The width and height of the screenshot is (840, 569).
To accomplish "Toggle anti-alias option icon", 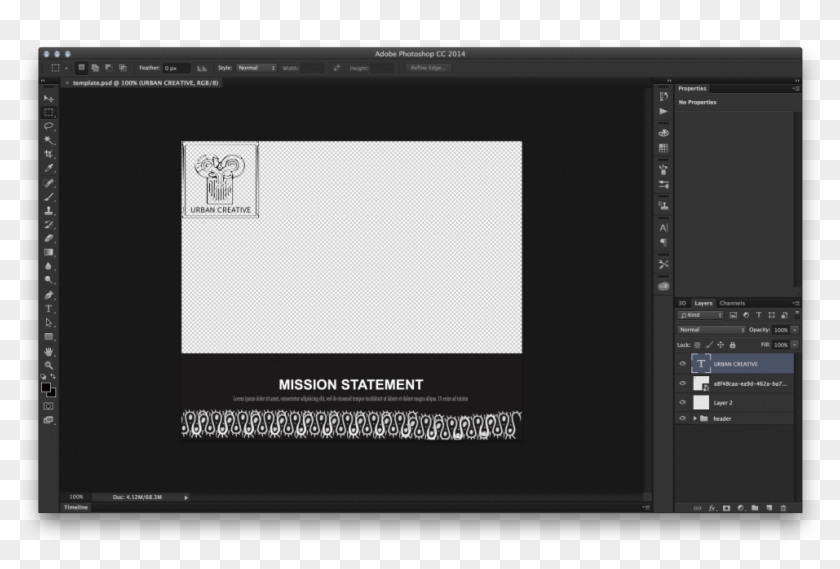I will (x=202, y=68).
